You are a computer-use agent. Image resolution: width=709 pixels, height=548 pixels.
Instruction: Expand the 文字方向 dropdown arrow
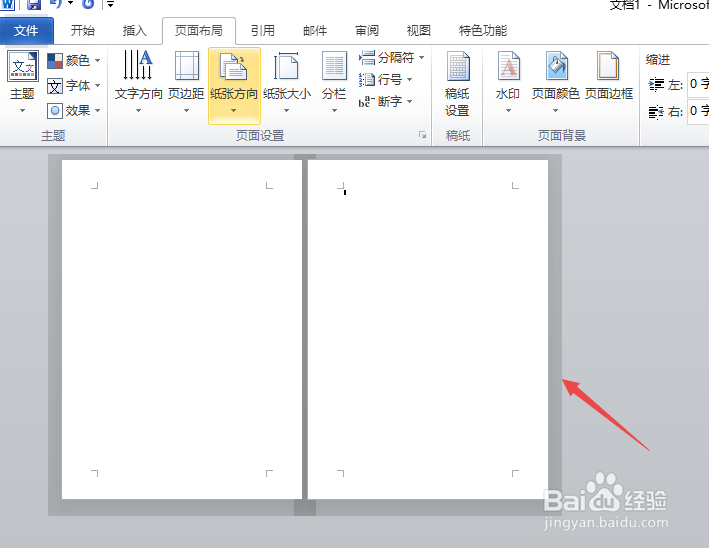(138, 110)
